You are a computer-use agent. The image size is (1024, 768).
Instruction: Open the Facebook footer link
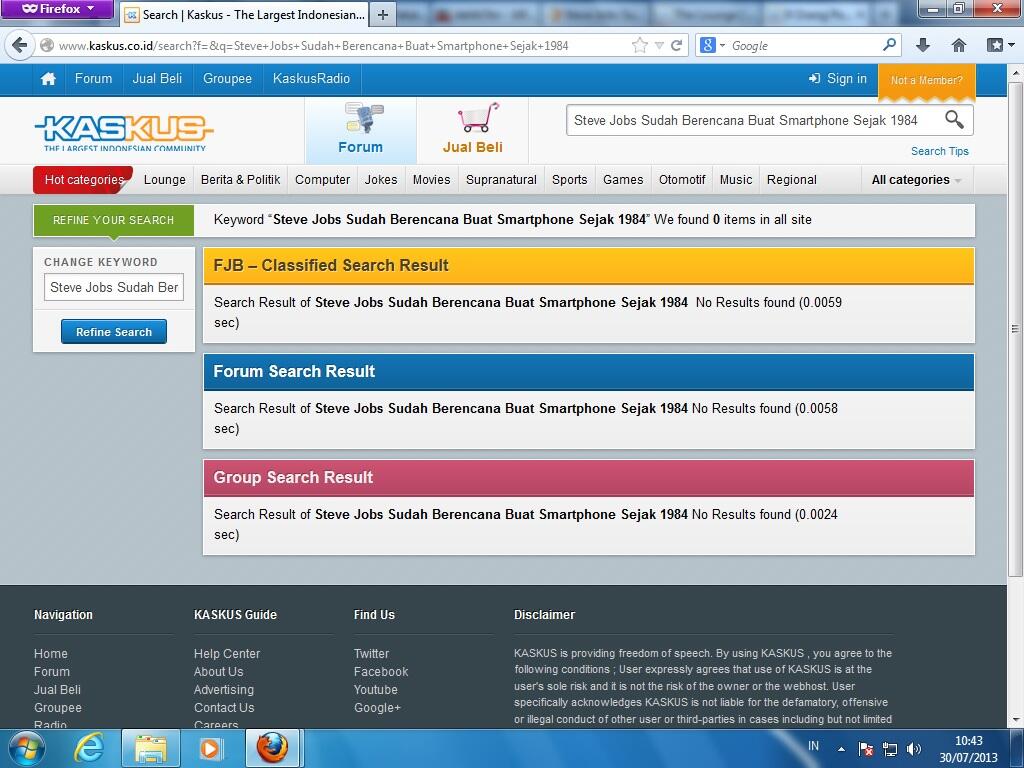pyautogui.click(x=381, y=671)
